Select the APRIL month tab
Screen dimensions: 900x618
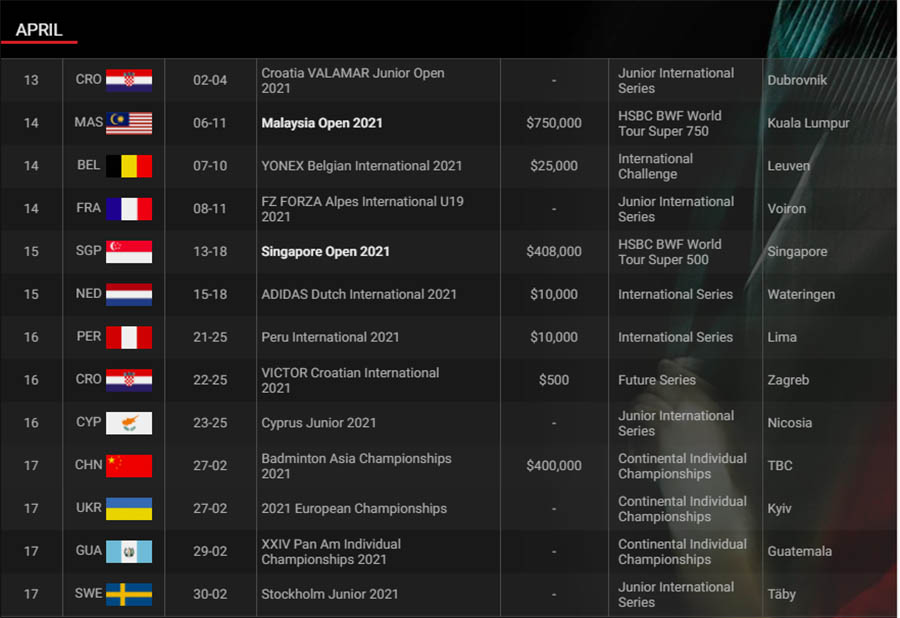click(x=39, y=30)
